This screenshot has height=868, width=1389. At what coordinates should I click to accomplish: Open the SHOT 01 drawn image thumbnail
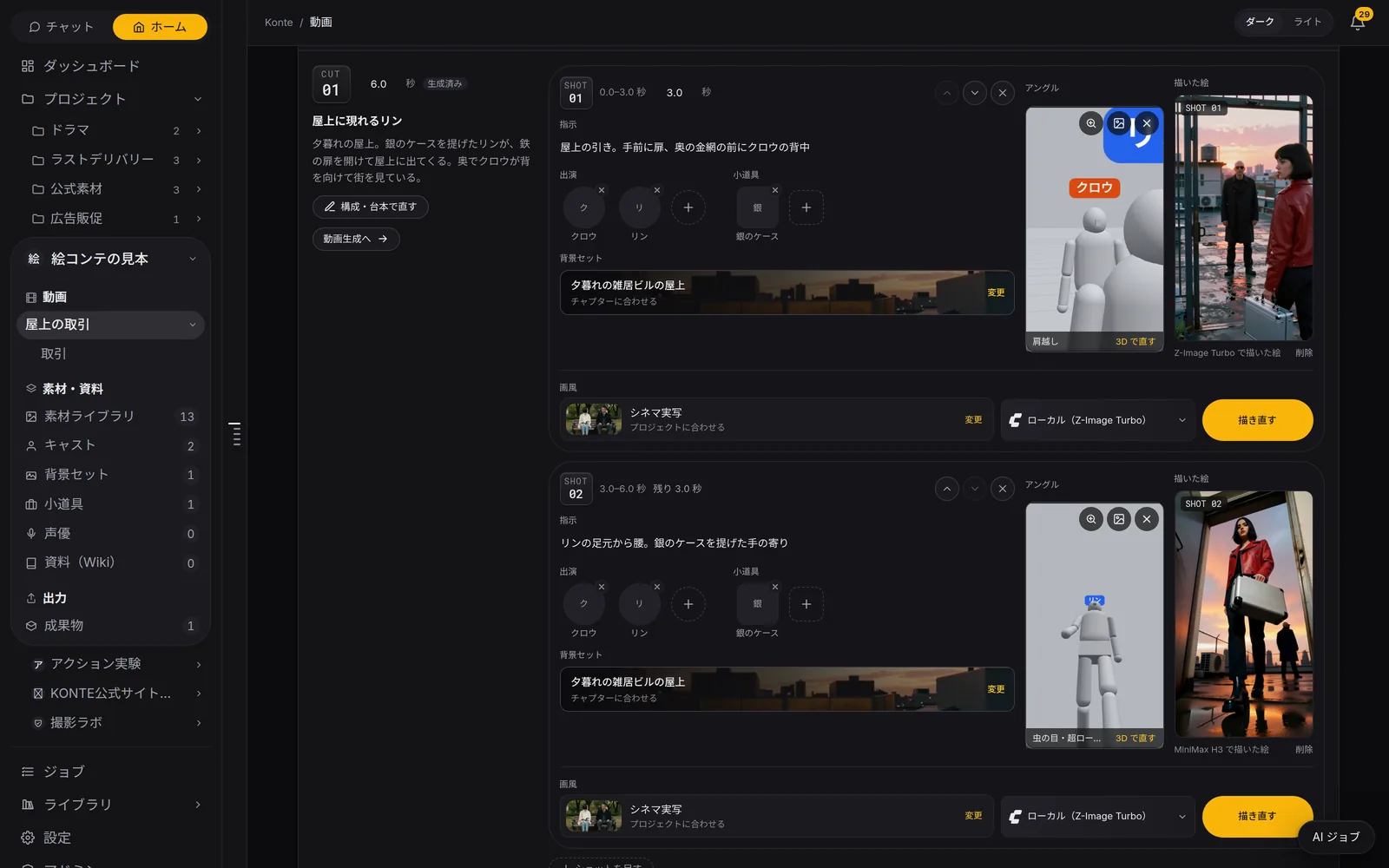click(1243, 217)
